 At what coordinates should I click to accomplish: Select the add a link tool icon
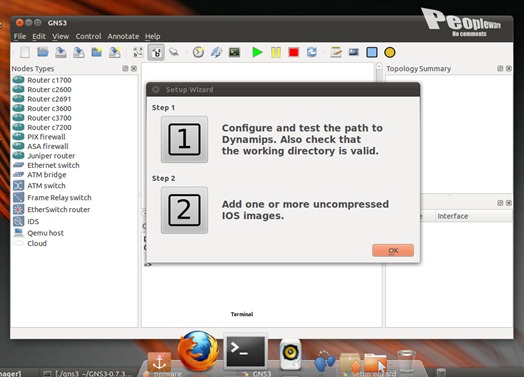pos(174,52)
